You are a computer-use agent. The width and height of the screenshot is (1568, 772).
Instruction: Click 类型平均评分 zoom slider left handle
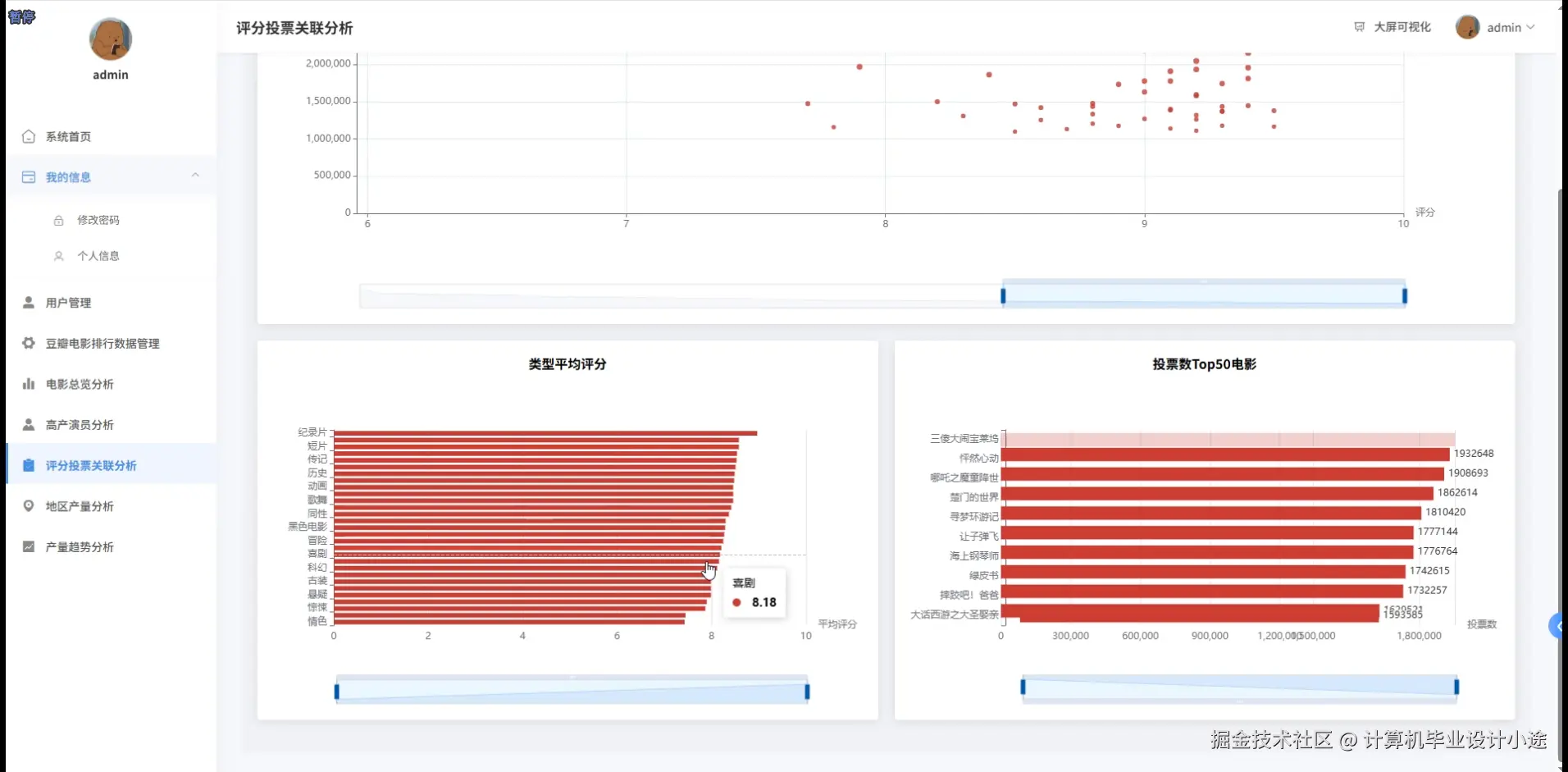[336, 692]
